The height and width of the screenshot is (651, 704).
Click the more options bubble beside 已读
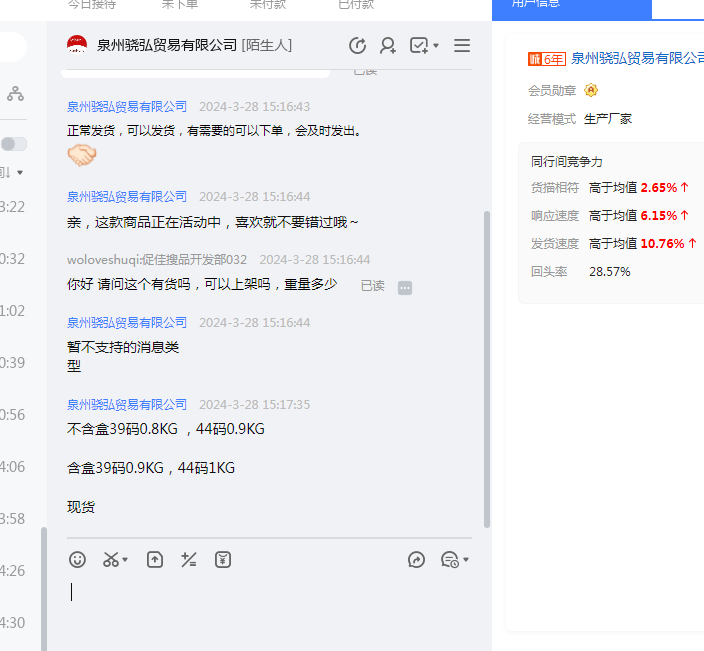(405, 287)
